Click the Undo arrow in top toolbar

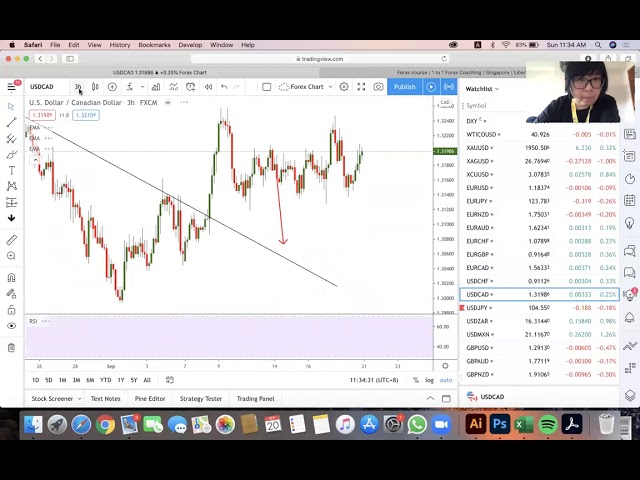click(x=224, y=87)
